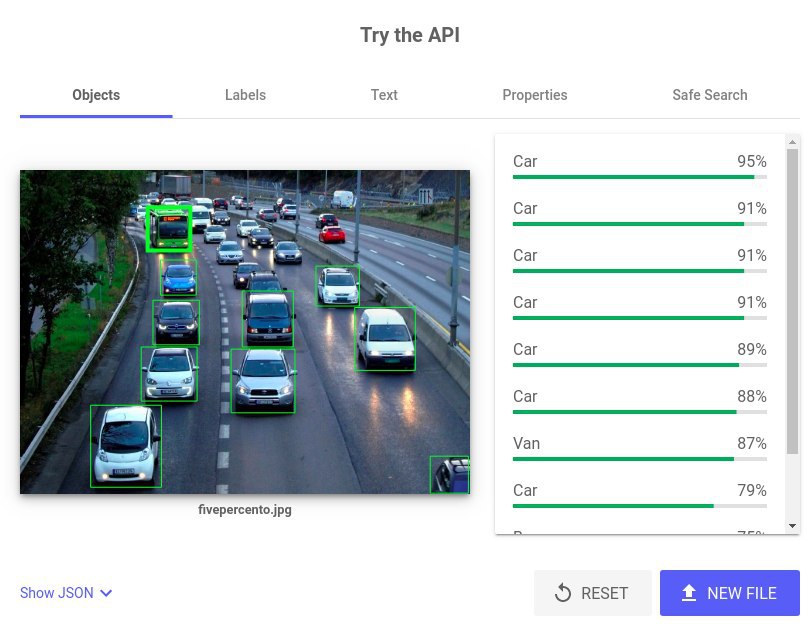Screen dimensions: 812x631
Task: Click the results list scroll-down arrow
Action: [792, 526]
